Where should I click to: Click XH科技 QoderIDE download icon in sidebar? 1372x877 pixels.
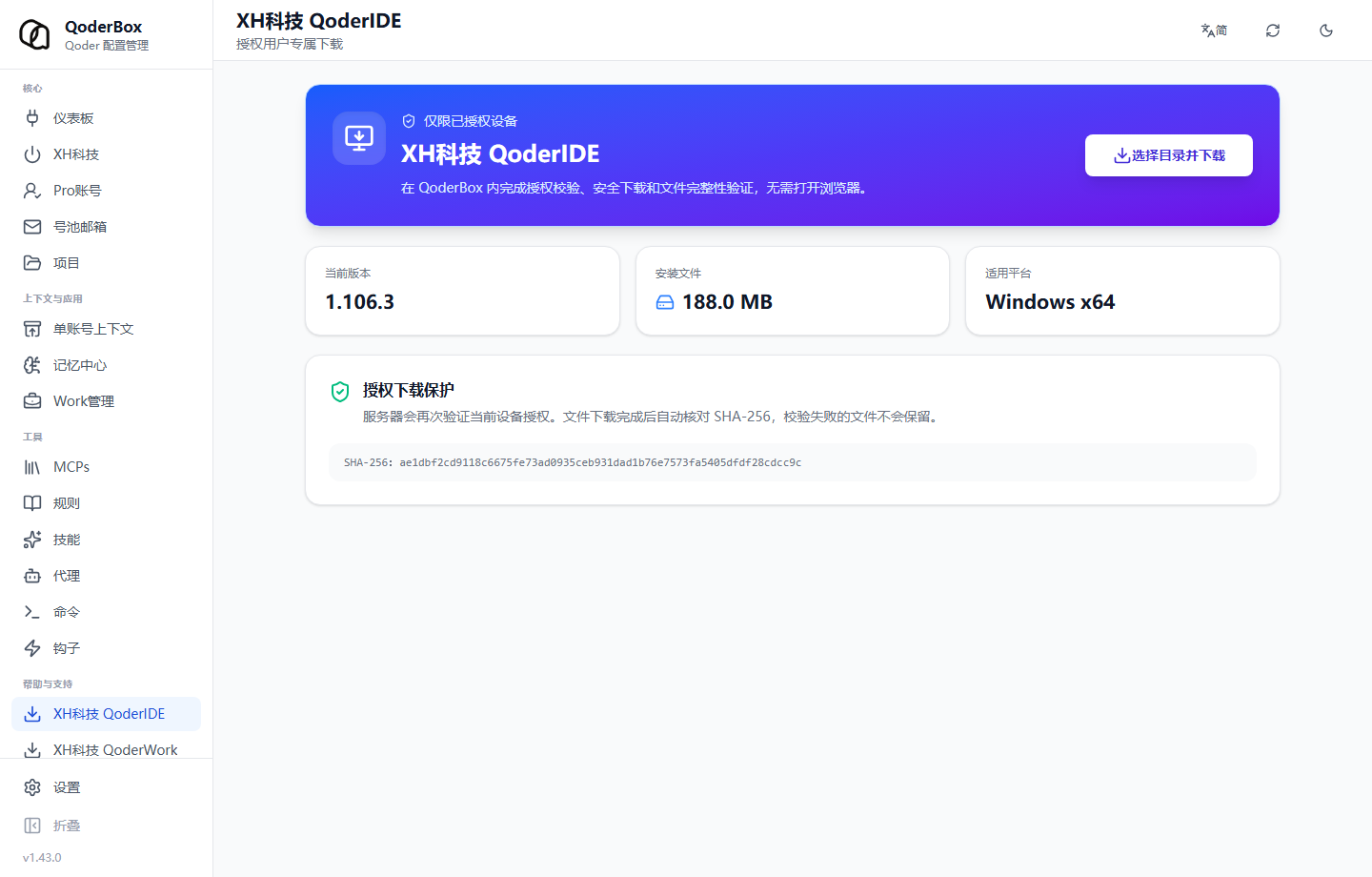pyautogui.click(x=32, y=714)
